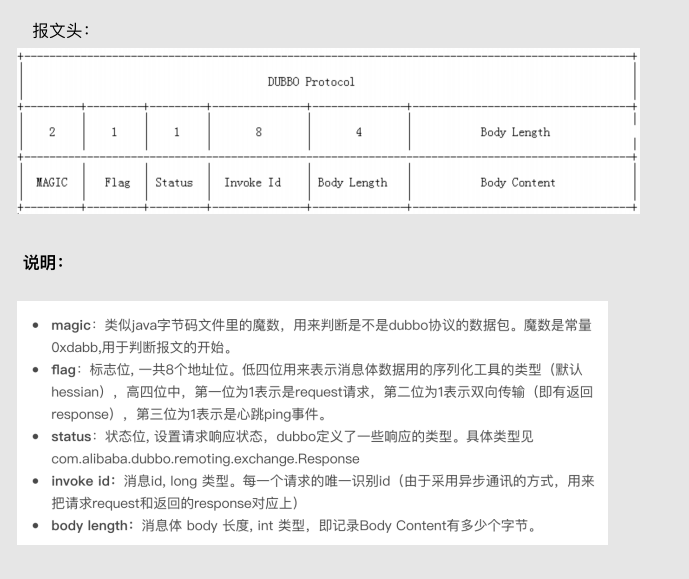Click the byte size cell showing 4
Screen dimensions: 689x579
[359, 132]
